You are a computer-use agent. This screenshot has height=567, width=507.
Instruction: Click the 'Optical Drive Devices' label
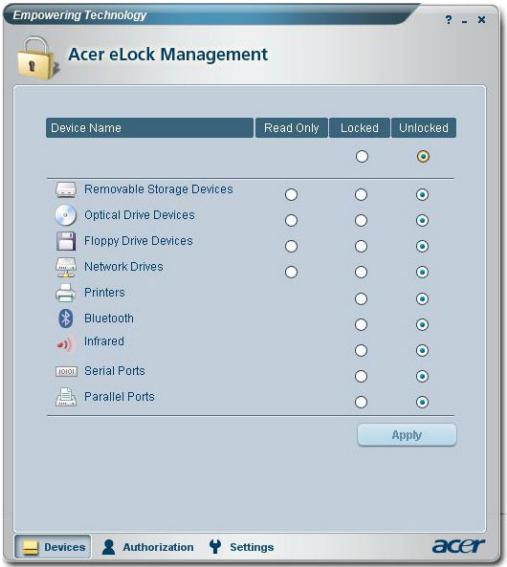pos(139,215)
